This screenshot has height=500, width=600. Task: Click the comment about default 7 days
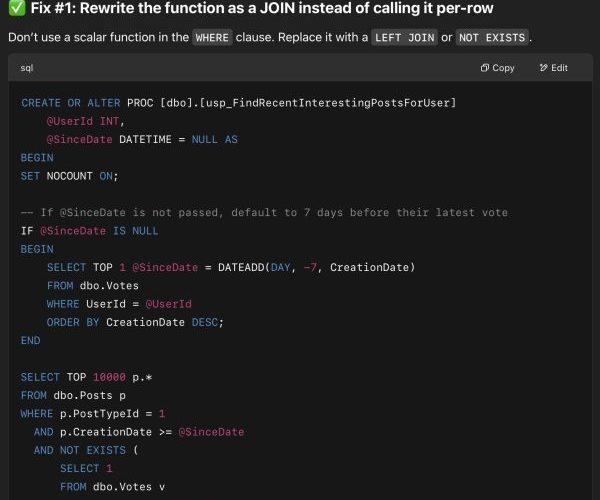click(x=264, y=213)
